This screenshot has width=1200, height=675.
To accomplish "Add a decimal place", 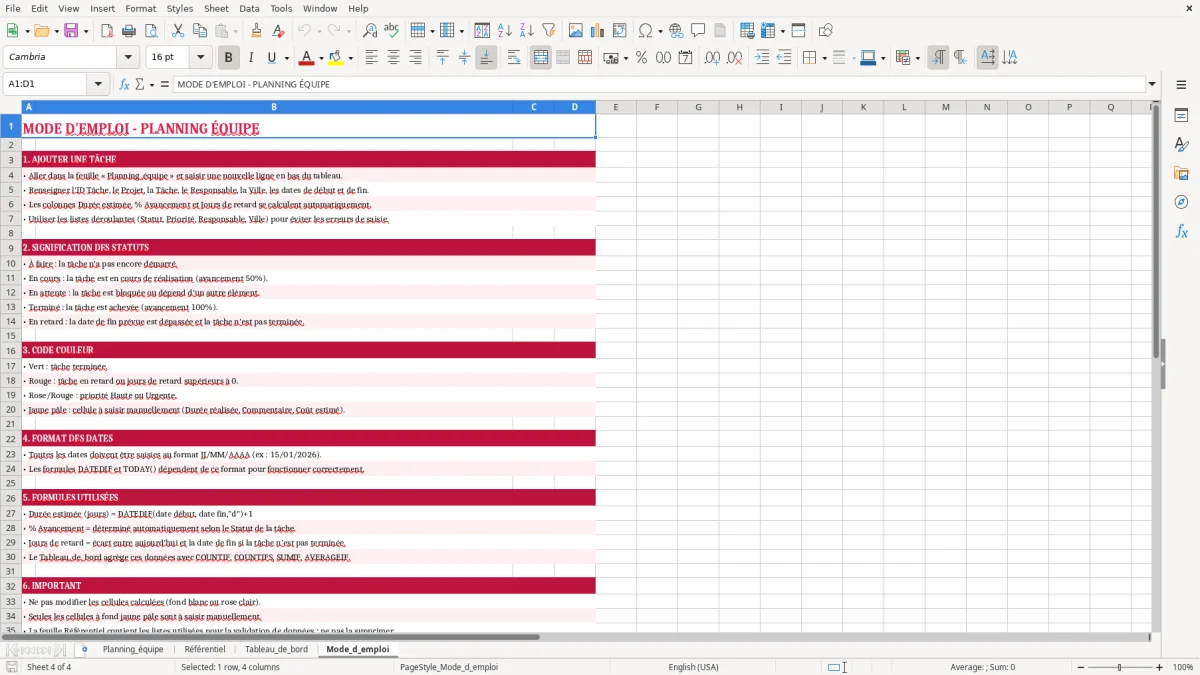I will pyautogui.click(x=712, y=58).
